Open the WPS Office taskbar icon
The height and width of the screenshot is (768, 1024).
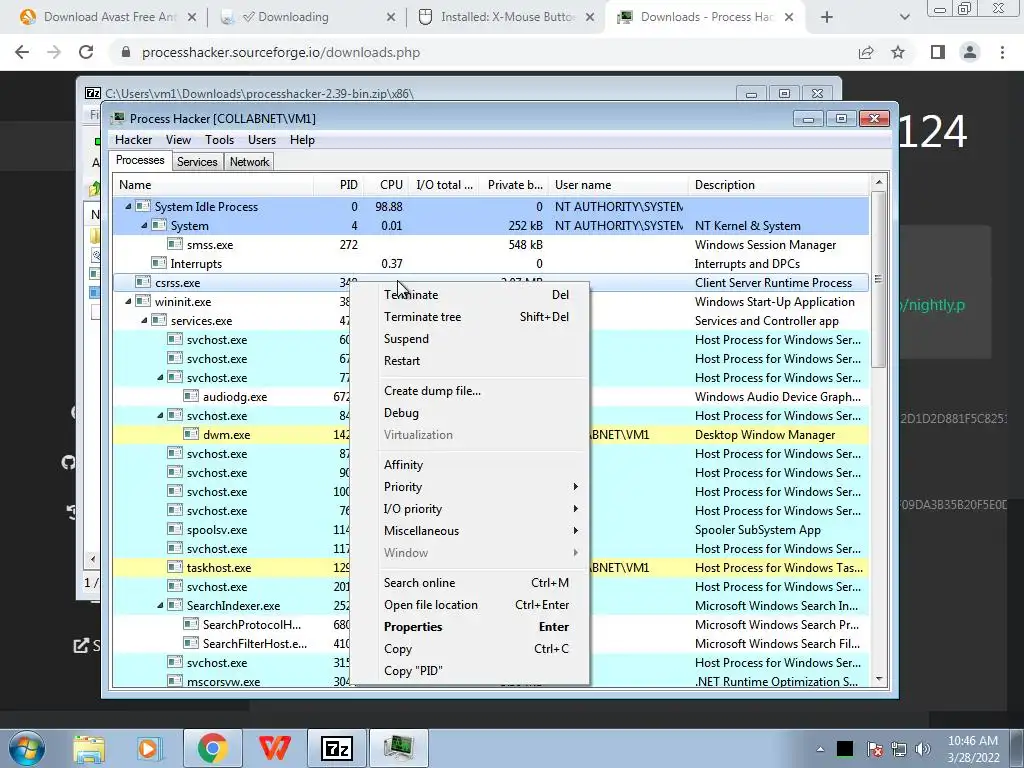tap(275, 748)
